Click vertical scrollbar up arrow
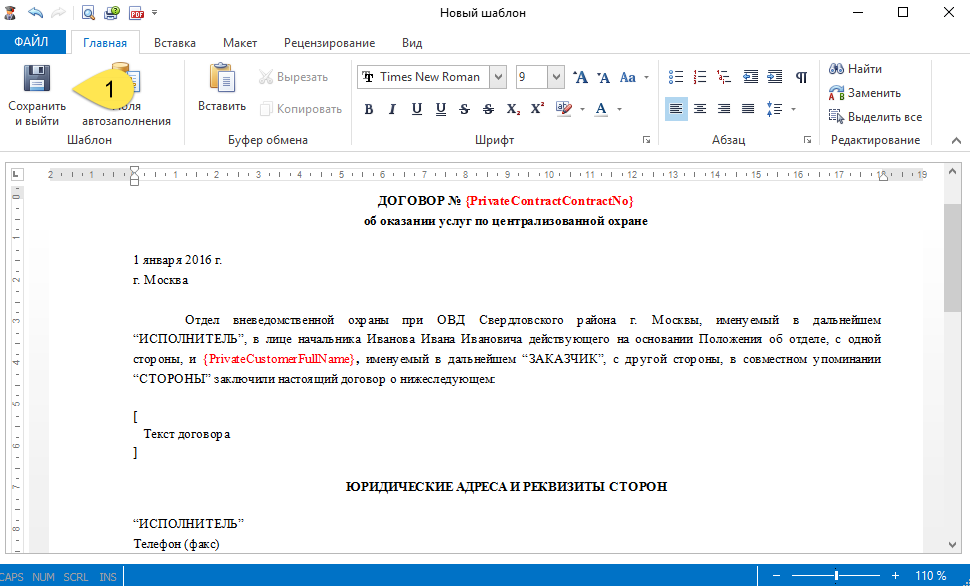Screen dimensions: 970x586 point(952,171)
